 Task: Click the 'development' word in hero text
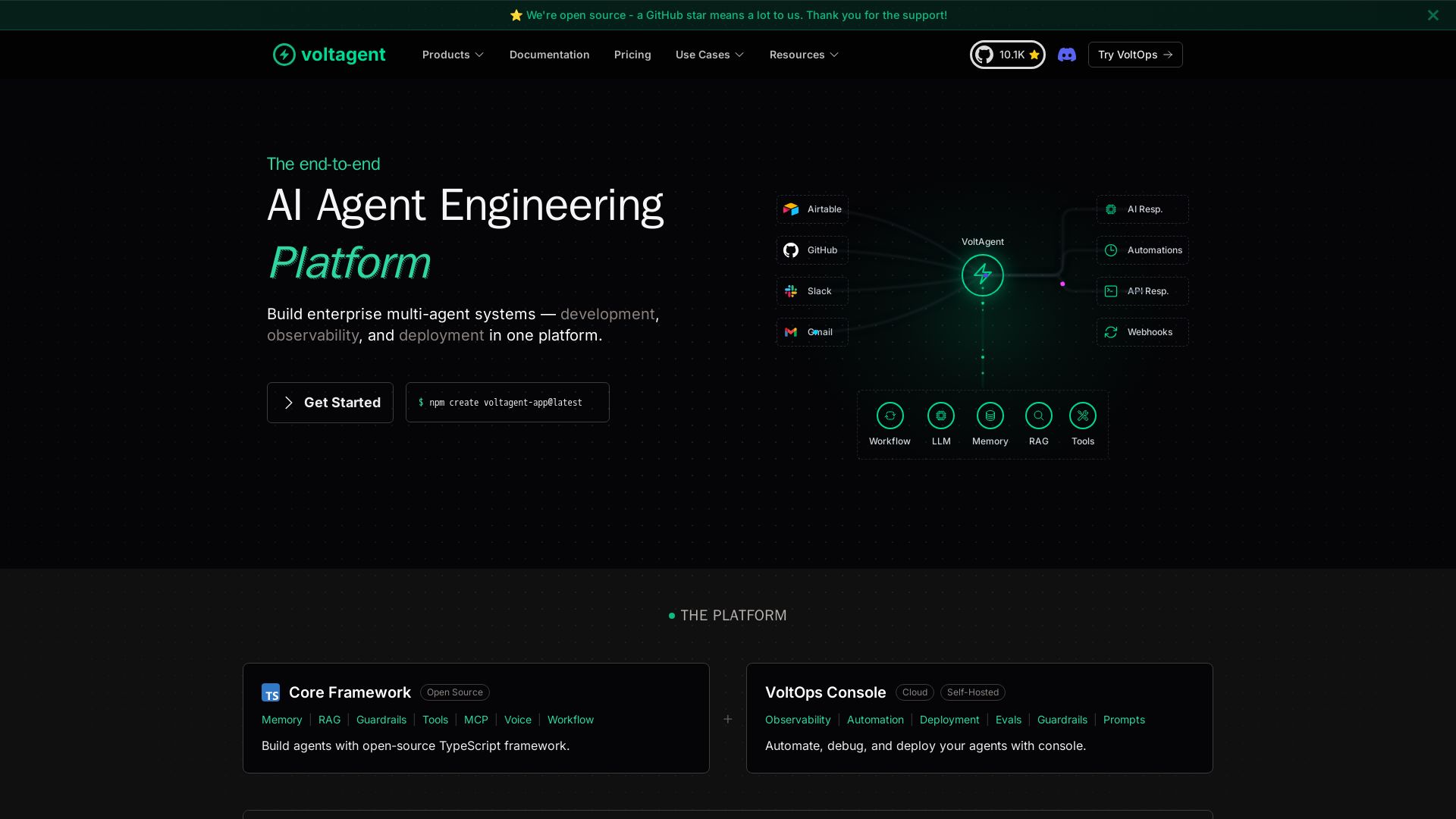tap(607, 314)
